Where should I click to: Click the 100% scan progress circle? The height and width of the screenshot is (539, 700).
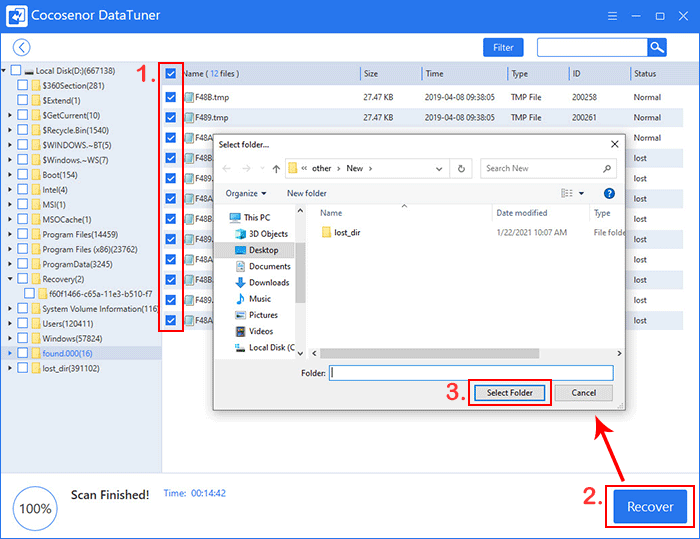pos(35,508)
